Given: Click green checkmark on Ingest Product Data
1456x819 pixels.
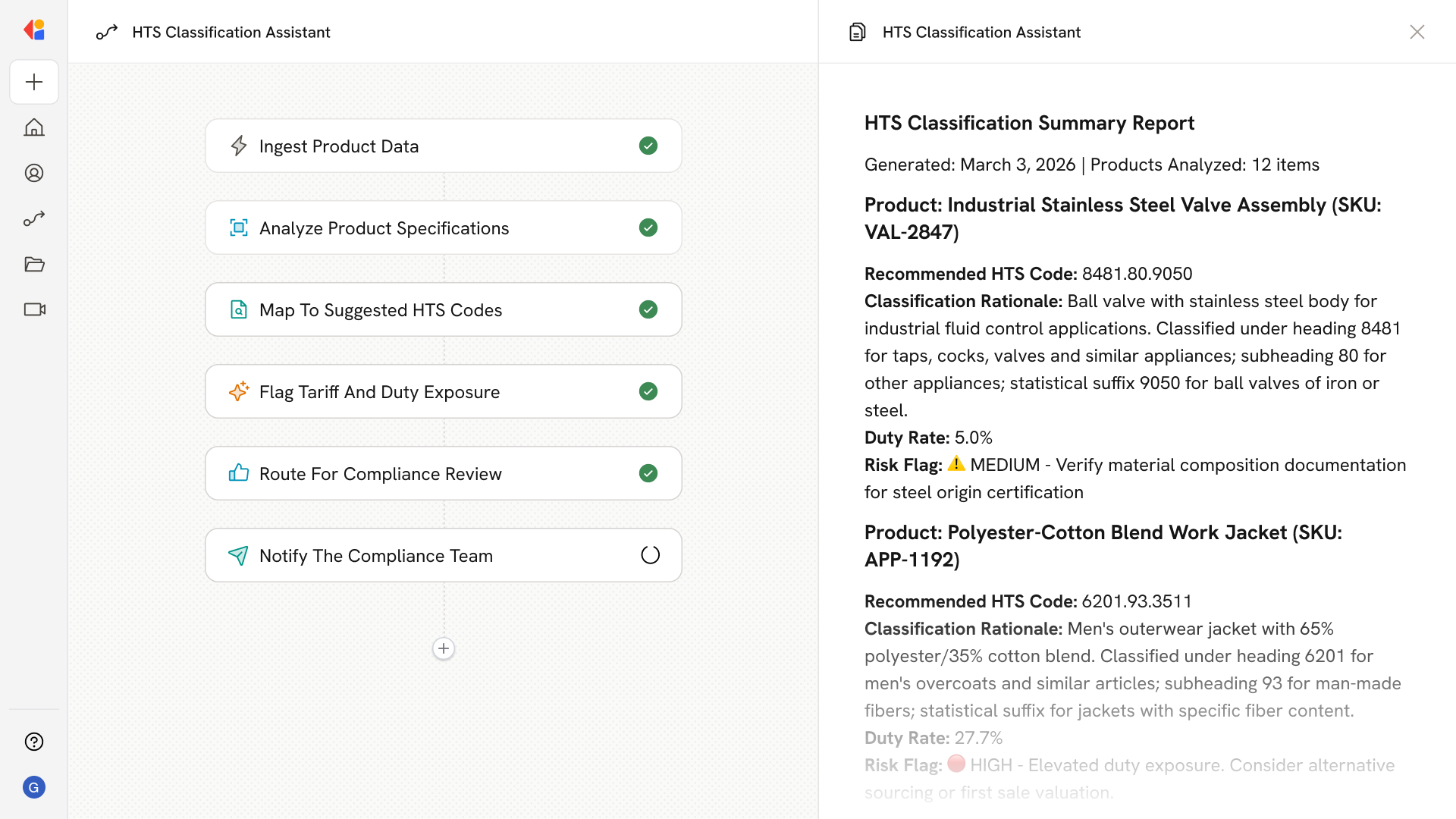Looking at the screenshot, I should 648,146.
